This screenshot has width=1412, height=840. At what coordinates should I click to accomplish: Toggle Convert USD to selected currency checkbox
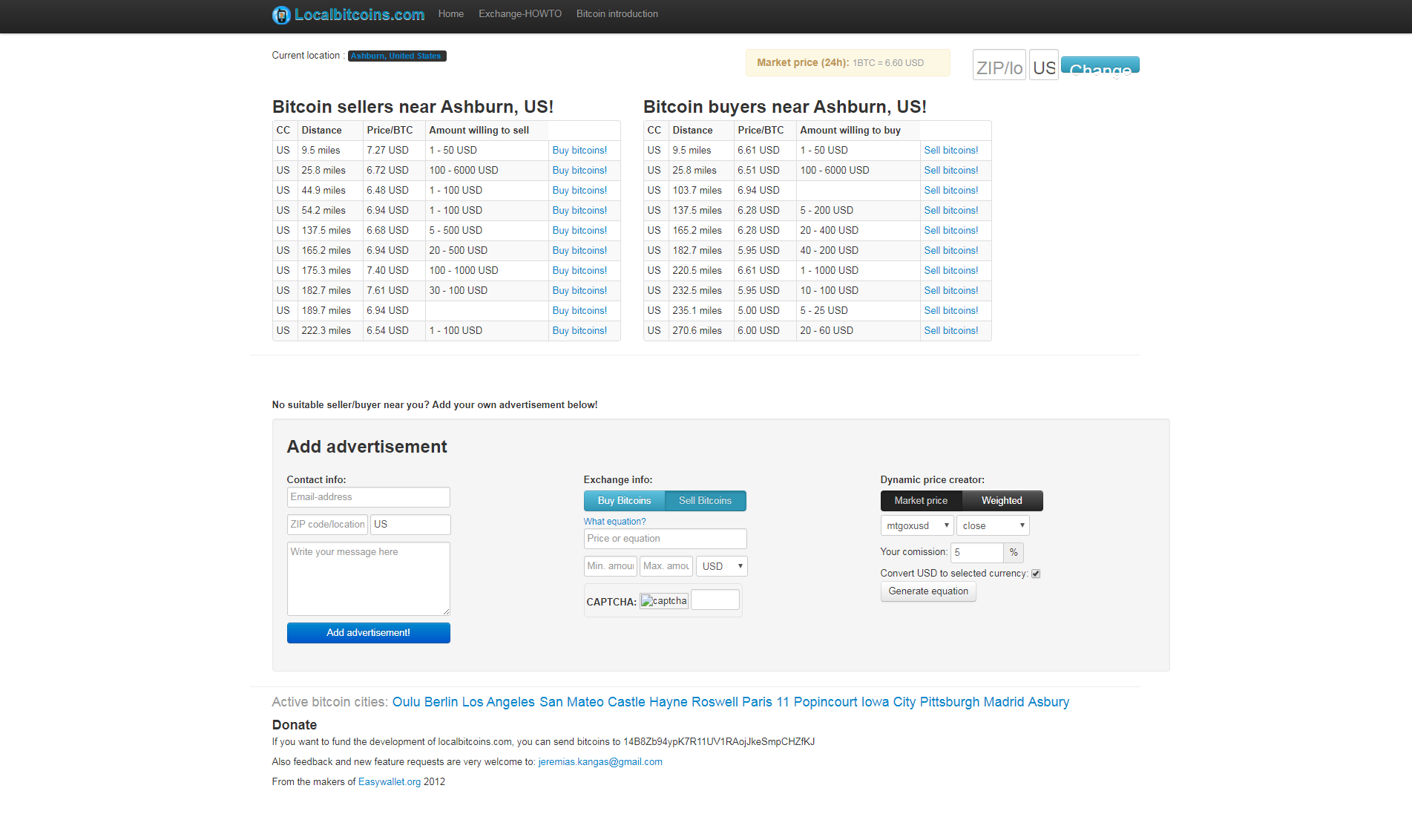(1036, 574)
